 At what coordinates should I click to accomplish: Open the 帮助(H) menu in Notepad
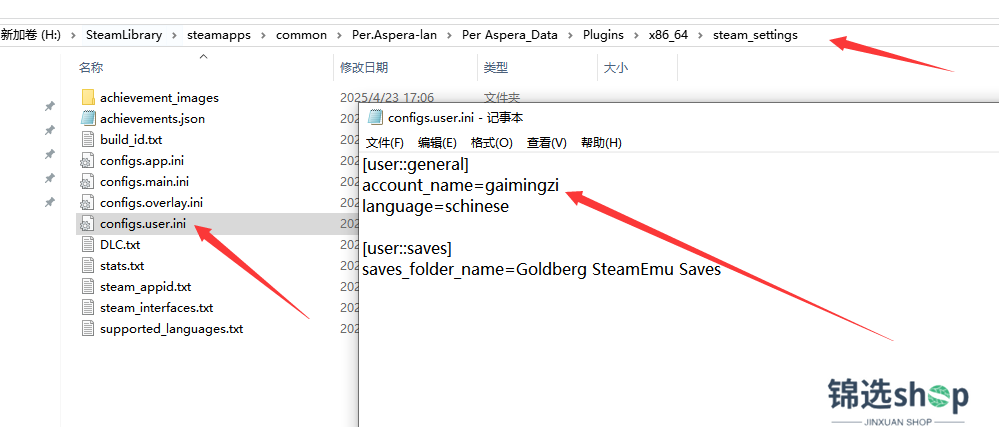coord(601,143)
